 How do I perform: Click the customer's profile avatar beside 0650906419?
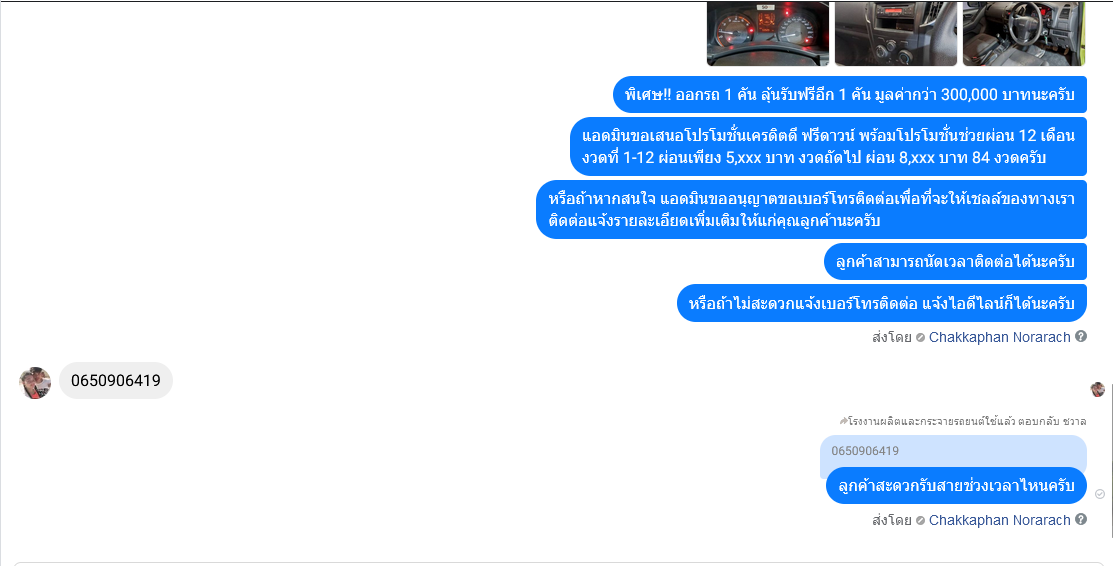click(x=35, y=383)
